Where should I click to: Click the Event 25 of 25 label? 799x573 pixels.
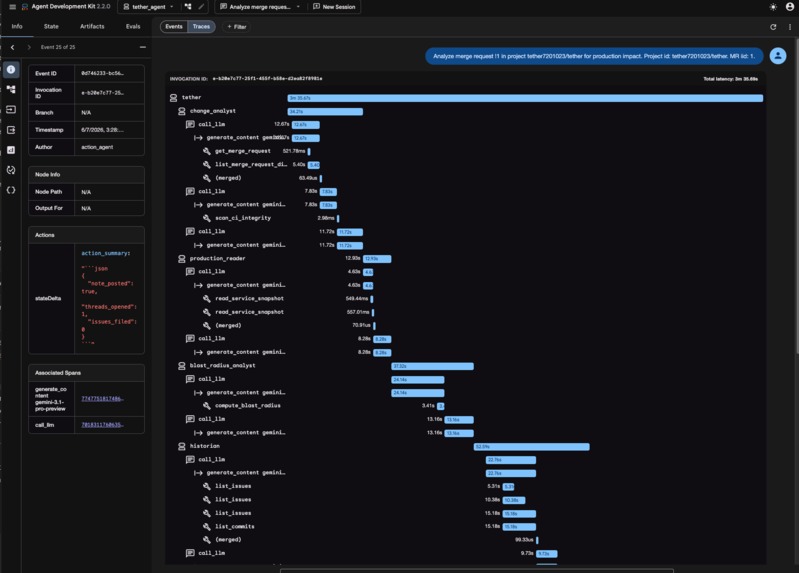tap(58, 47)
